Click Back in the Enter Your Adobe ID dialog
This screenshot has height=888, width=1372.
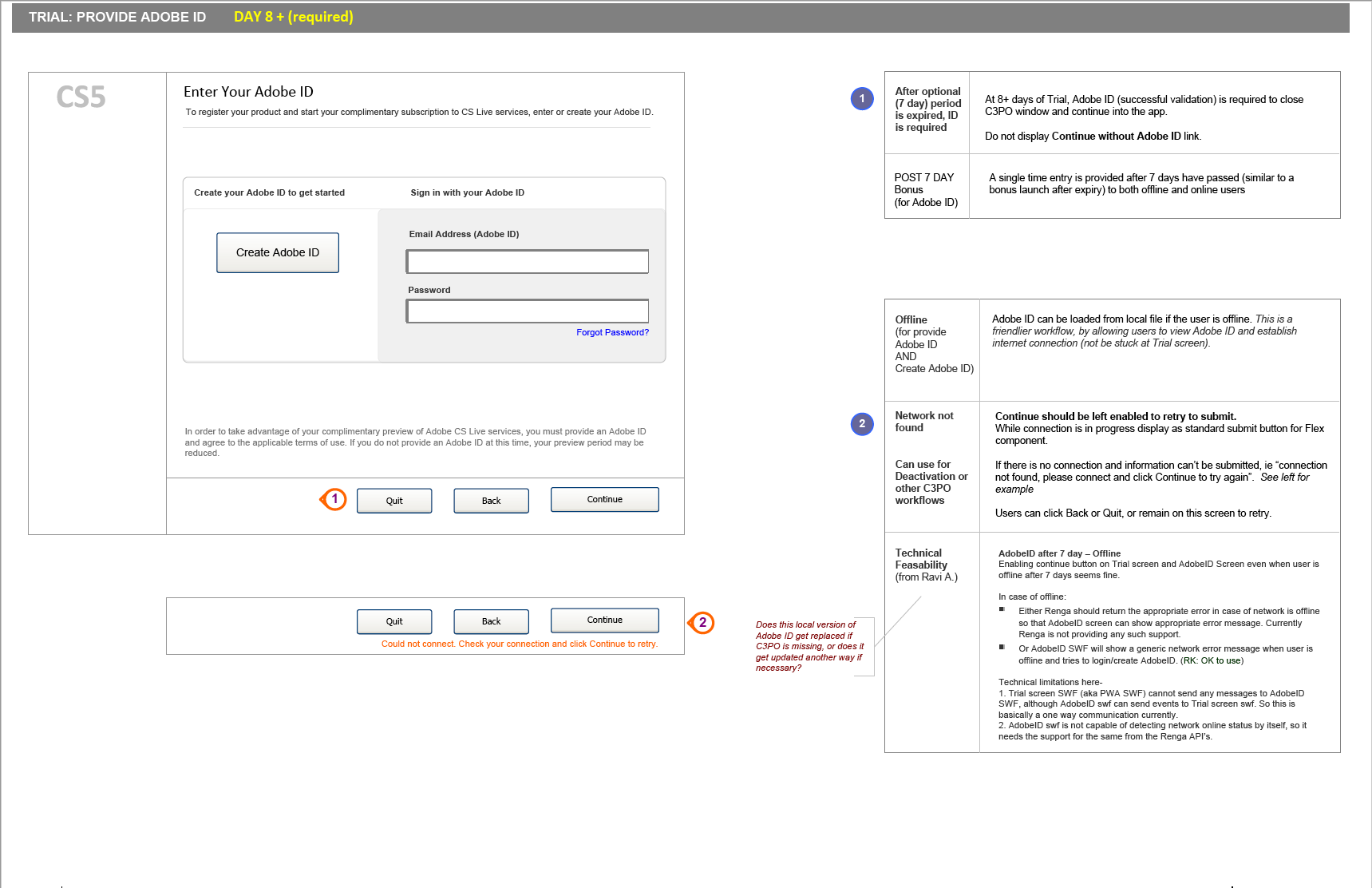tap(491, 501)
